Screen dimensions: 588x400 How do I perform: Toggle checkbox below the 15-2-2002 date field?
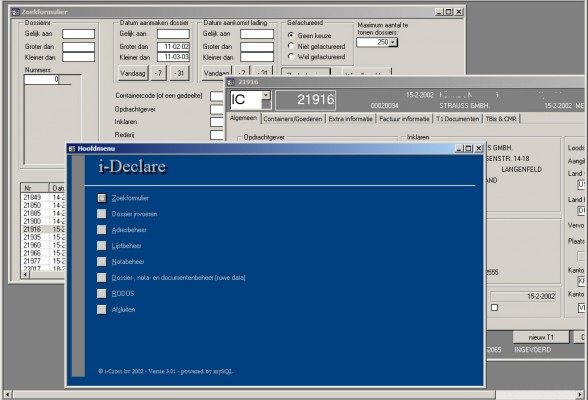495,307
